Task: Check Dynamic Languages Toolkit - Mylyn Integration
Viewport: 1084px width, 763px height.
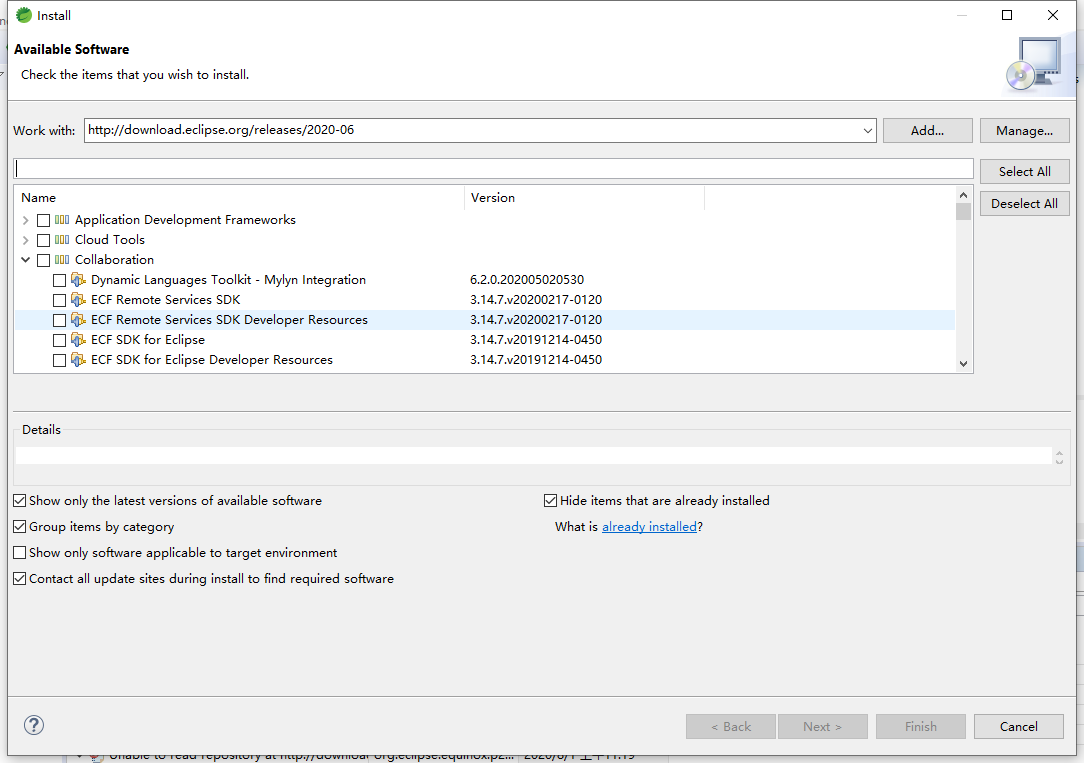Action: pyautogui.click(x=59, y=281)
